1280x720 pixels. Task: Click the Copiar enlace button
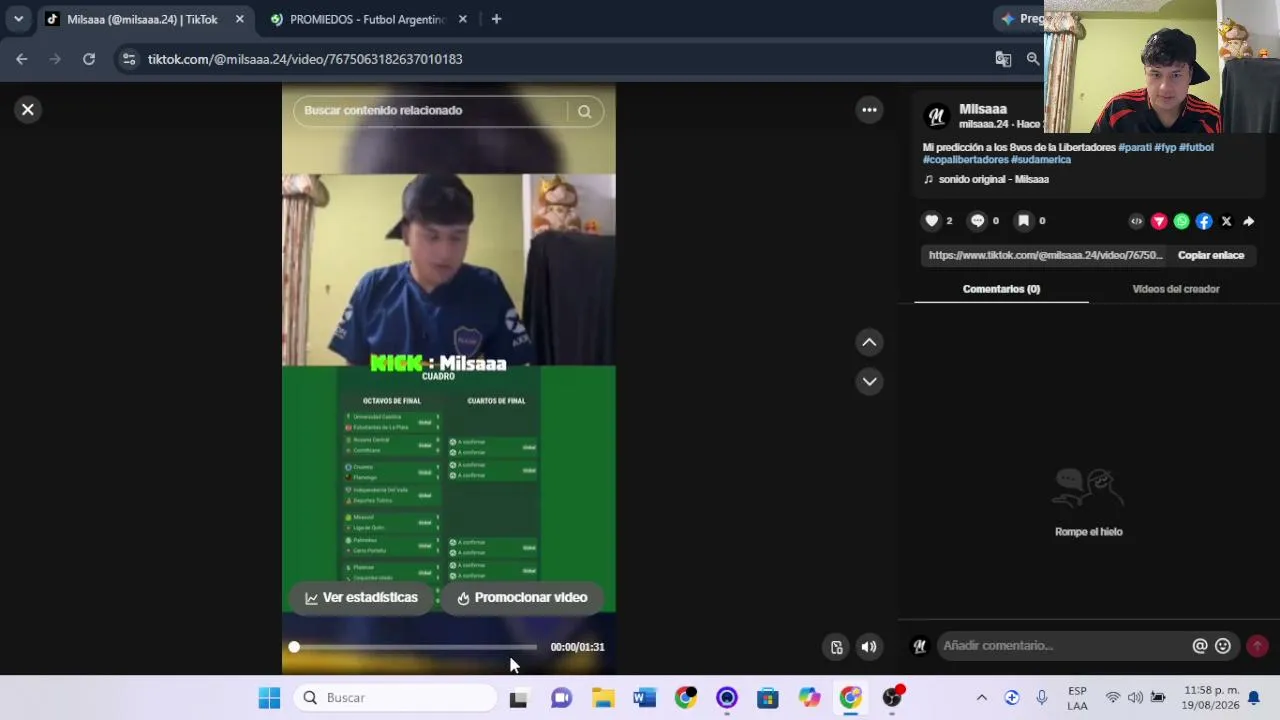tap(1211, 255)
